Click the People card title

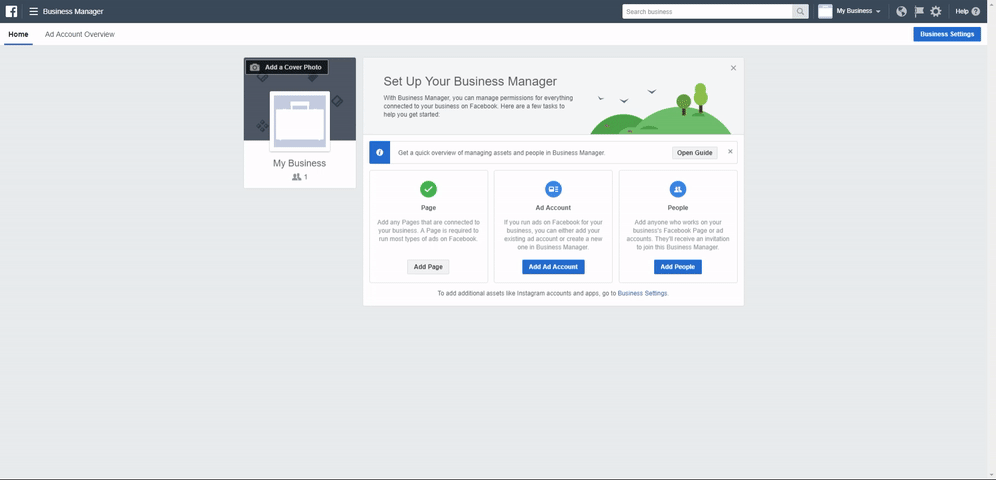[x=678, y=208]
